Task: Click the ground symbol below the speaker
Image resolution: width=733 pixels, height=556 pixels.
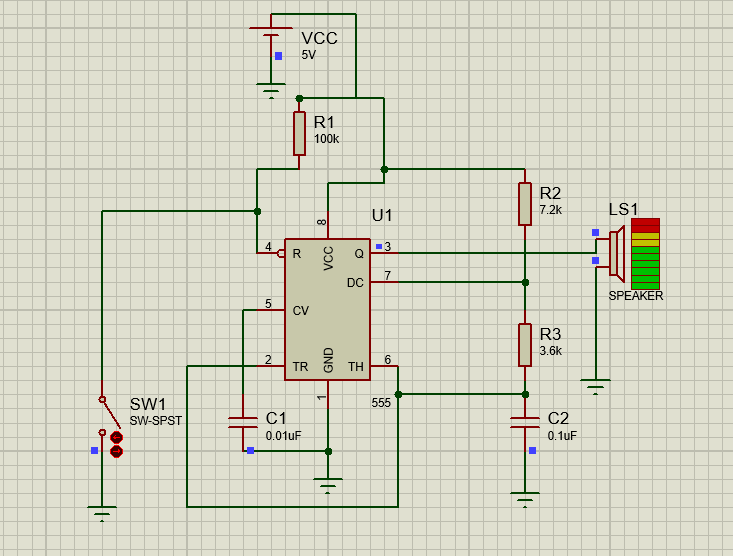Action: click(x=596, y=387)
